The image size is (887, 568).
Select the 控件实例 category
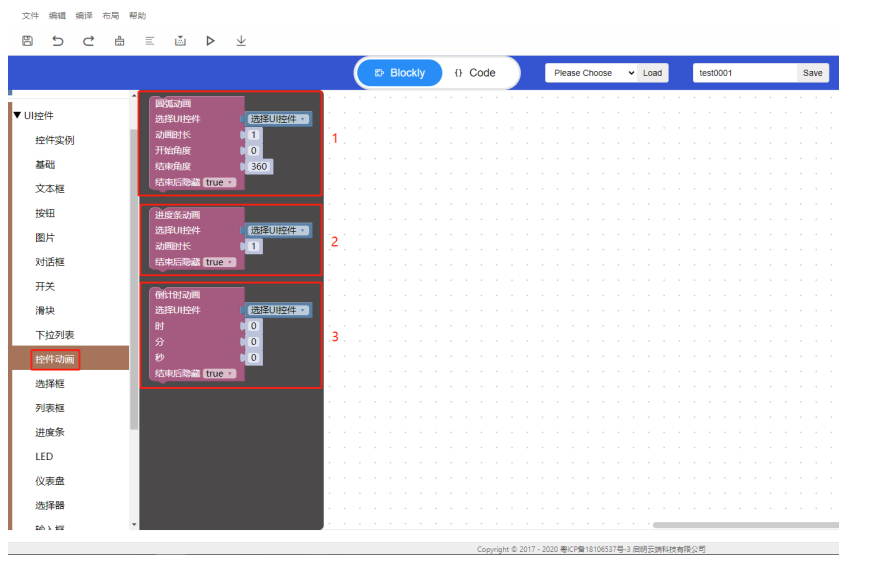click(x=55, y=140)
